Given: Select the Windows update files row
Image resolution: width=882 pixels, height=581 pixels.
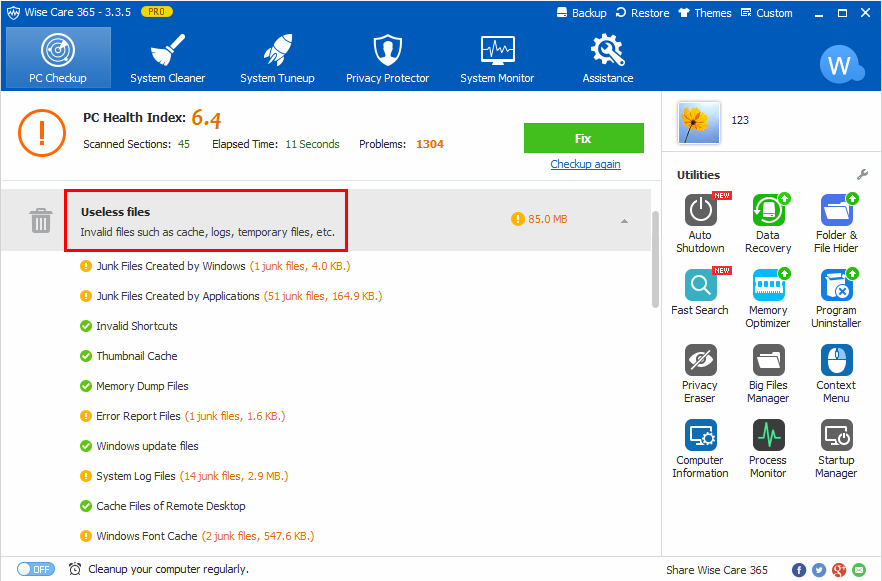Looking at the screenshot, I should [x=140, y=446].
